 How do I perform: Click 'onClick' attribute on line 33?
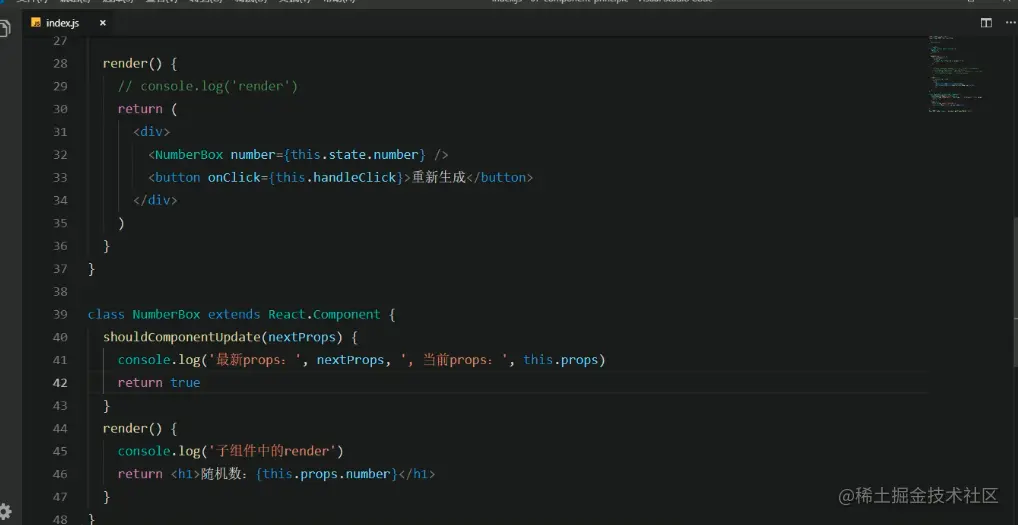point(234,177)
